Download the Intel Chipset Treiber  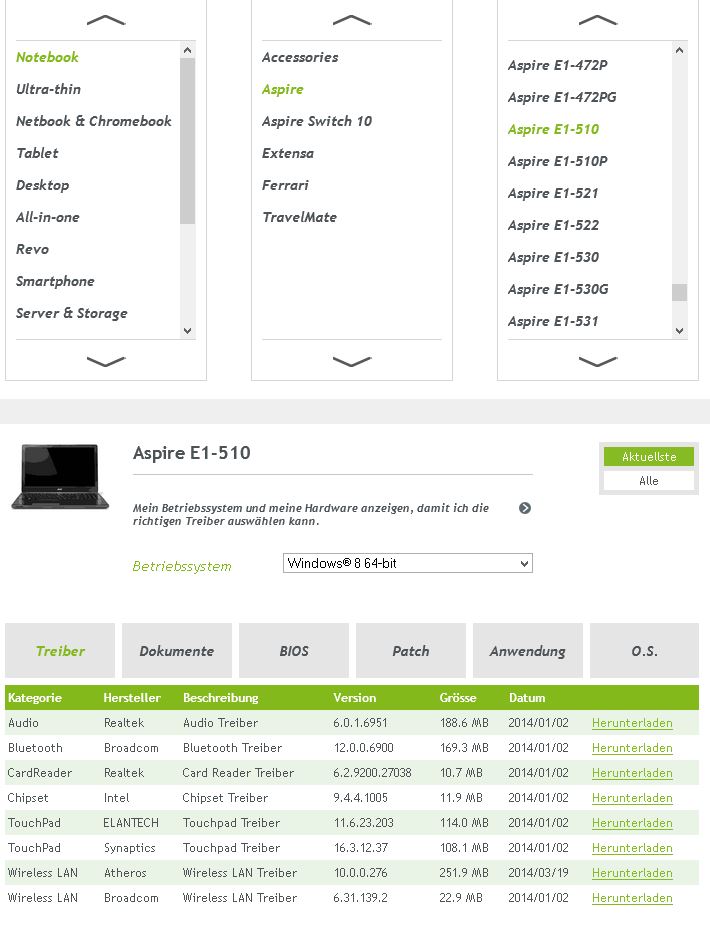(x=632, y=798)
